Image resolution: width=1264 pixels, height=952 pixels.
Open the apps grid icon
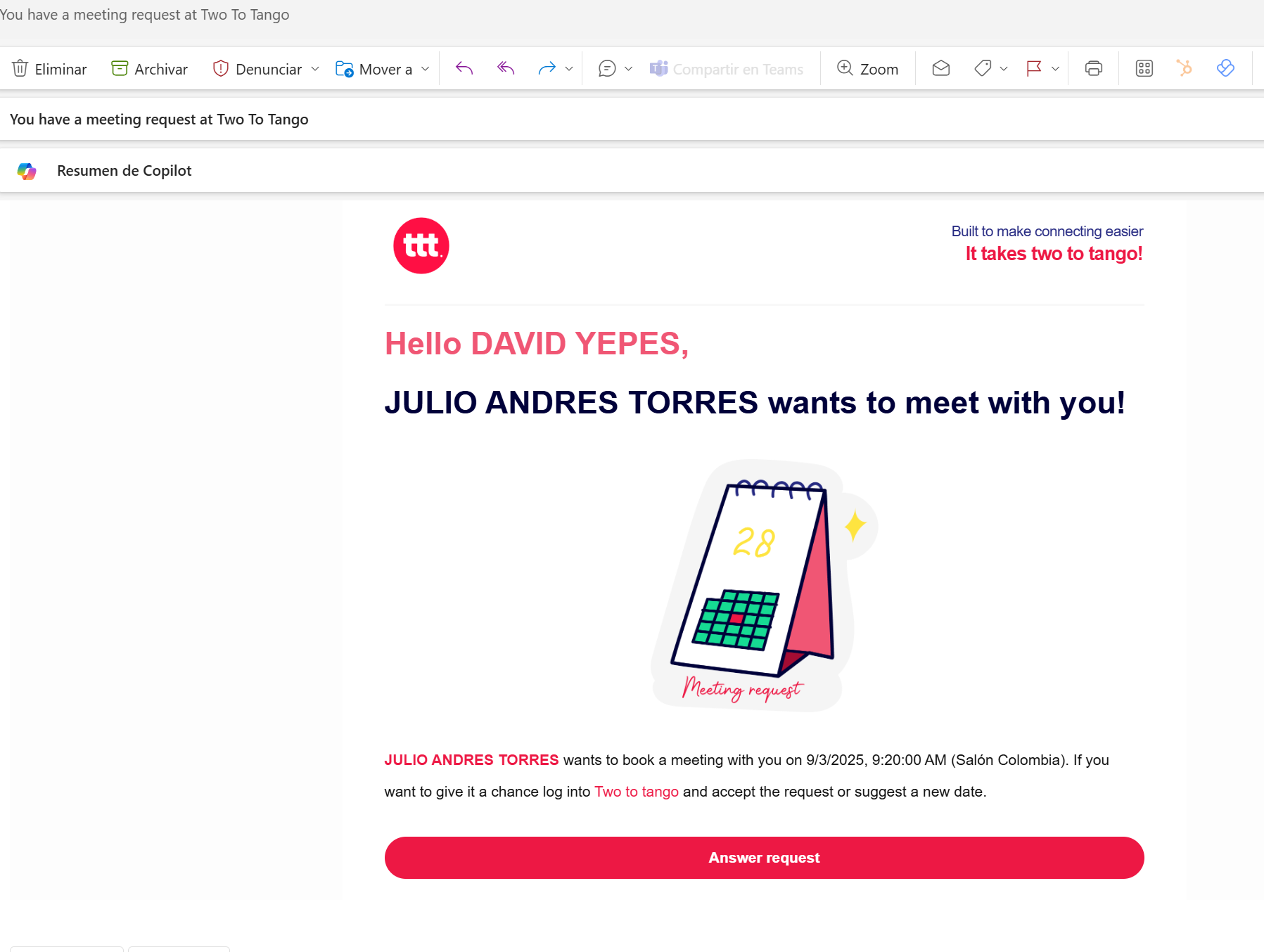tap(1144, 68)
